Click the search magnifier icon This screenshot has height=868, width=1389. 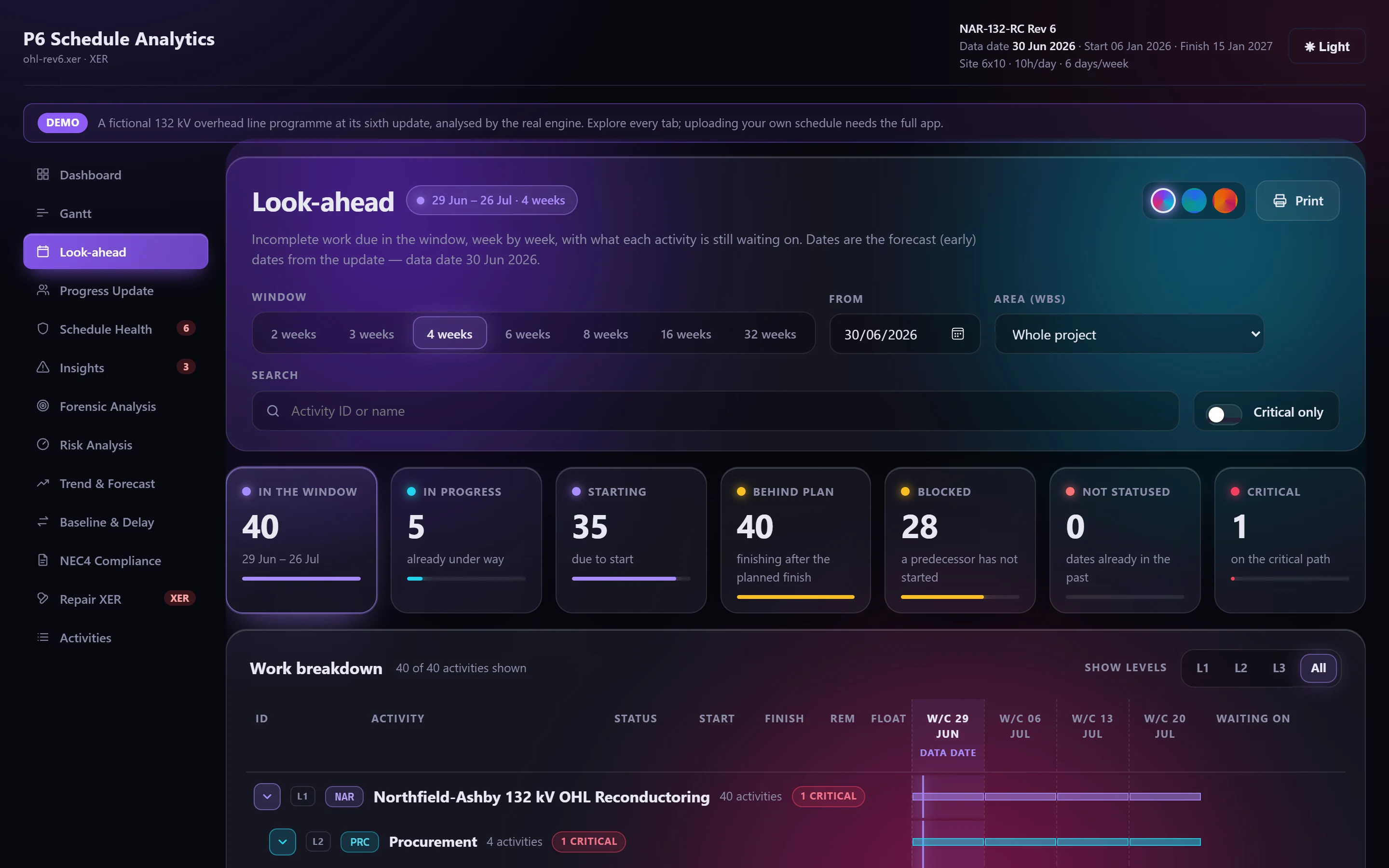pyautogui.click(x=273, y=410)
